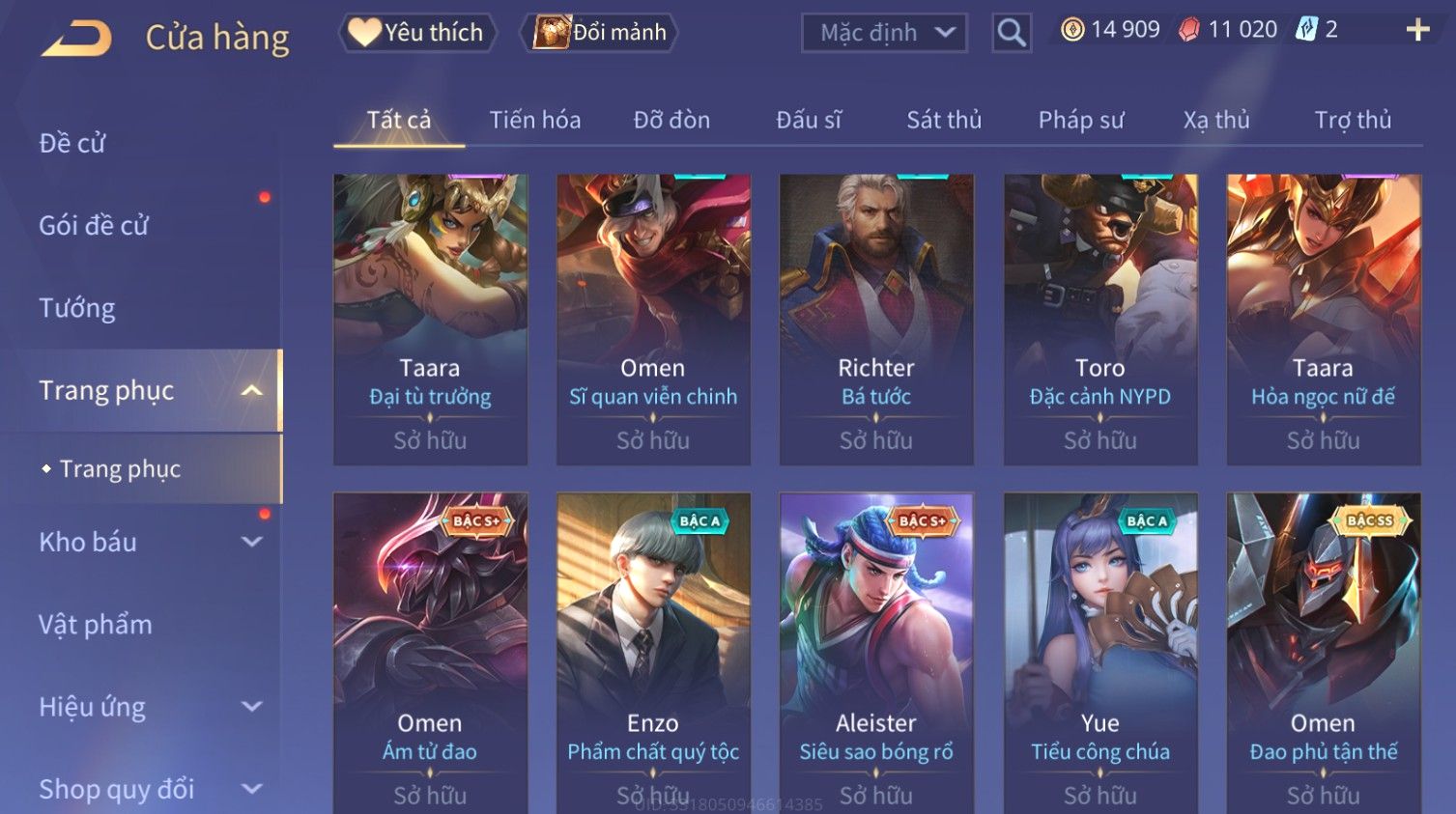
Task: Click the blue voucher ticket icon
Action: pyautogui.click(x=1306, y=30)
